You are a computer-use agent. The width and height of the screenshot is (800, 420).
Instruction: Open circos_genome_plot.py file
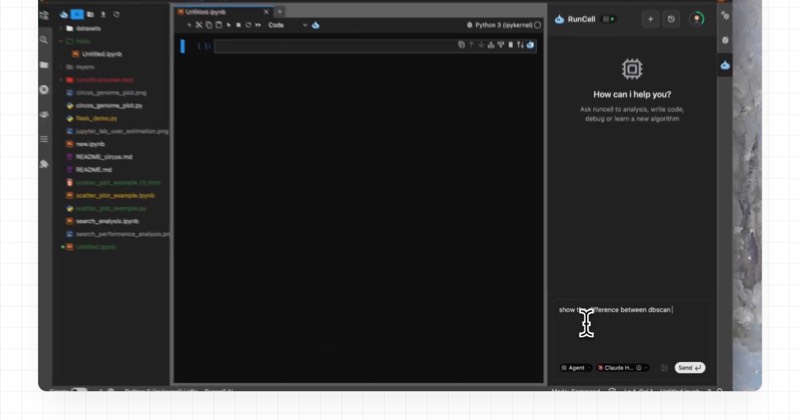click(x=109, y=106)
